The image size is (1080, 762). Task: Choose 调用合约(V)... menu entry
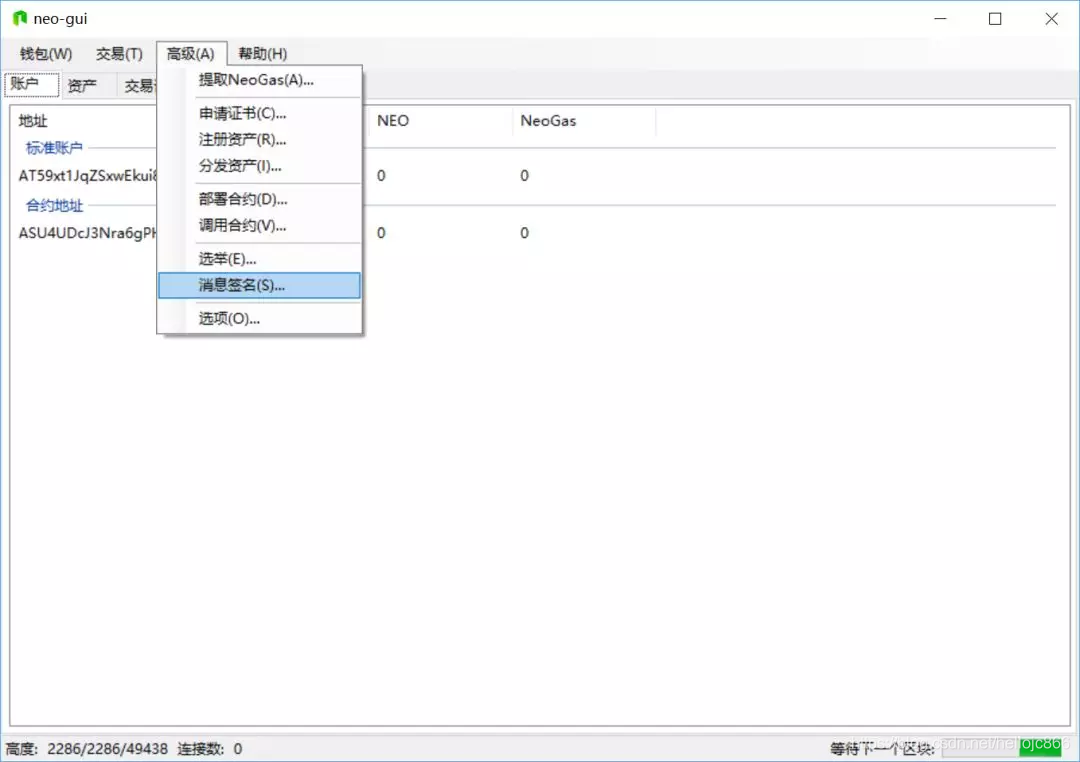[259, 225]
